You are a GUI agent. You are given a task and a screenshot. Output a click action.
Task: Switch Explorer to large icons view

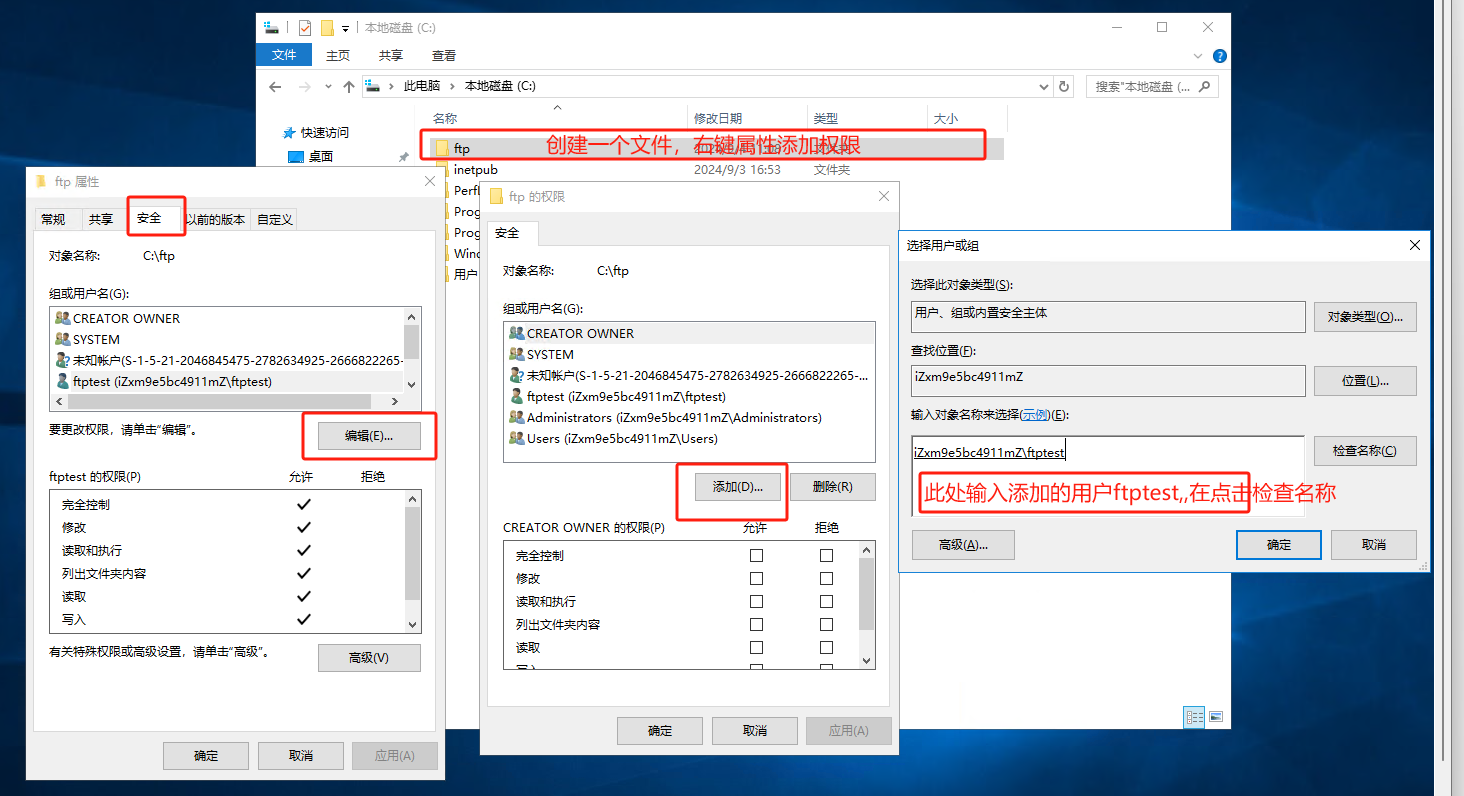pos(1216,717)
